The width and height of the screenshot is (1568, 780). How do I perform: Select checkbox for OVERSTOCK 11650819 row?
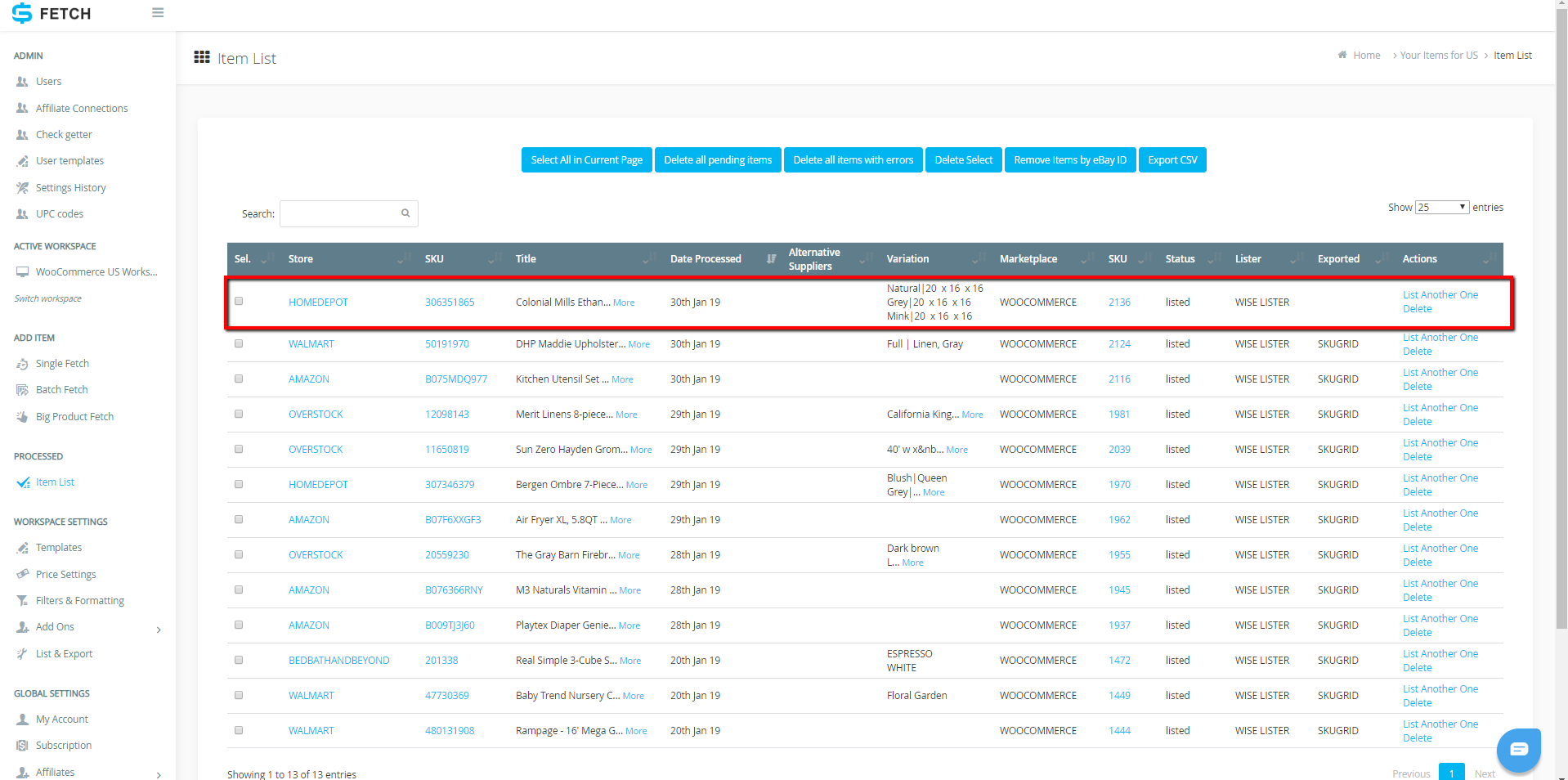click(239, 449)
